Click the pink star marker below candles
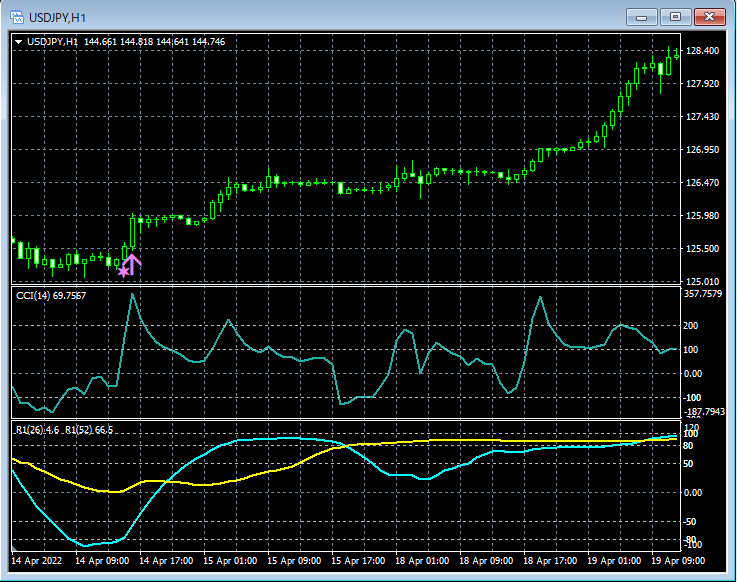This screenshot has height=582, width=738. coord(123,271)
